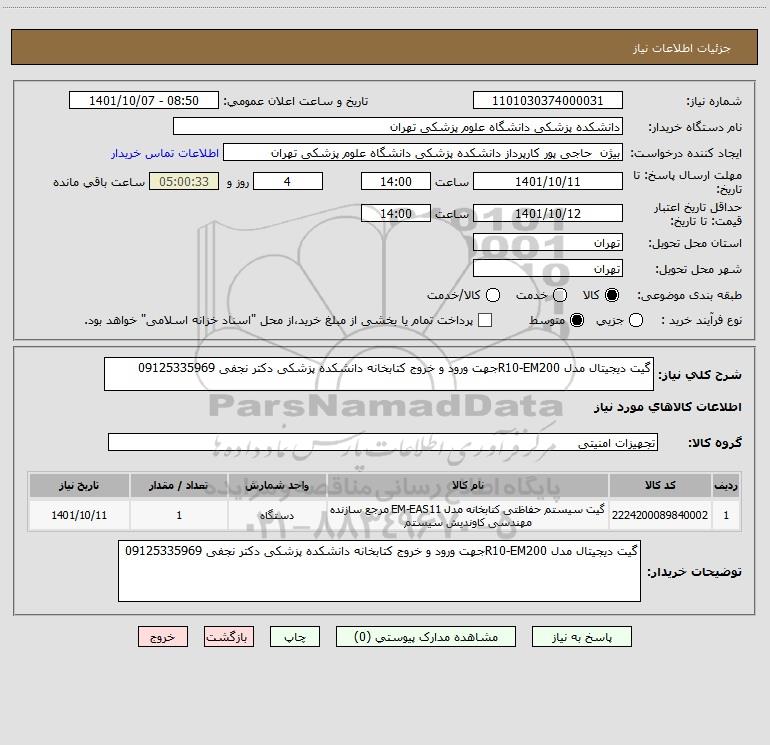Click the تعداد / مقدار column header

[x=179, y=485]
